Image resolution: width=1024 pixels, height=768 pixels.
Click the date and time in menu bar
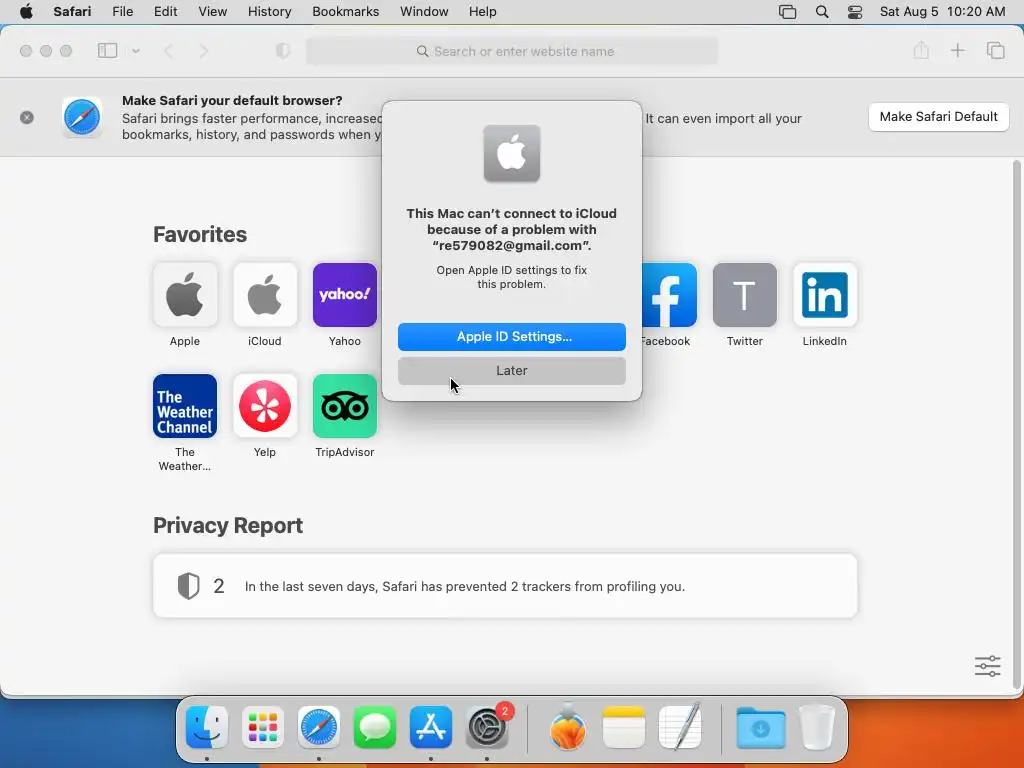(x=942, y=11)
